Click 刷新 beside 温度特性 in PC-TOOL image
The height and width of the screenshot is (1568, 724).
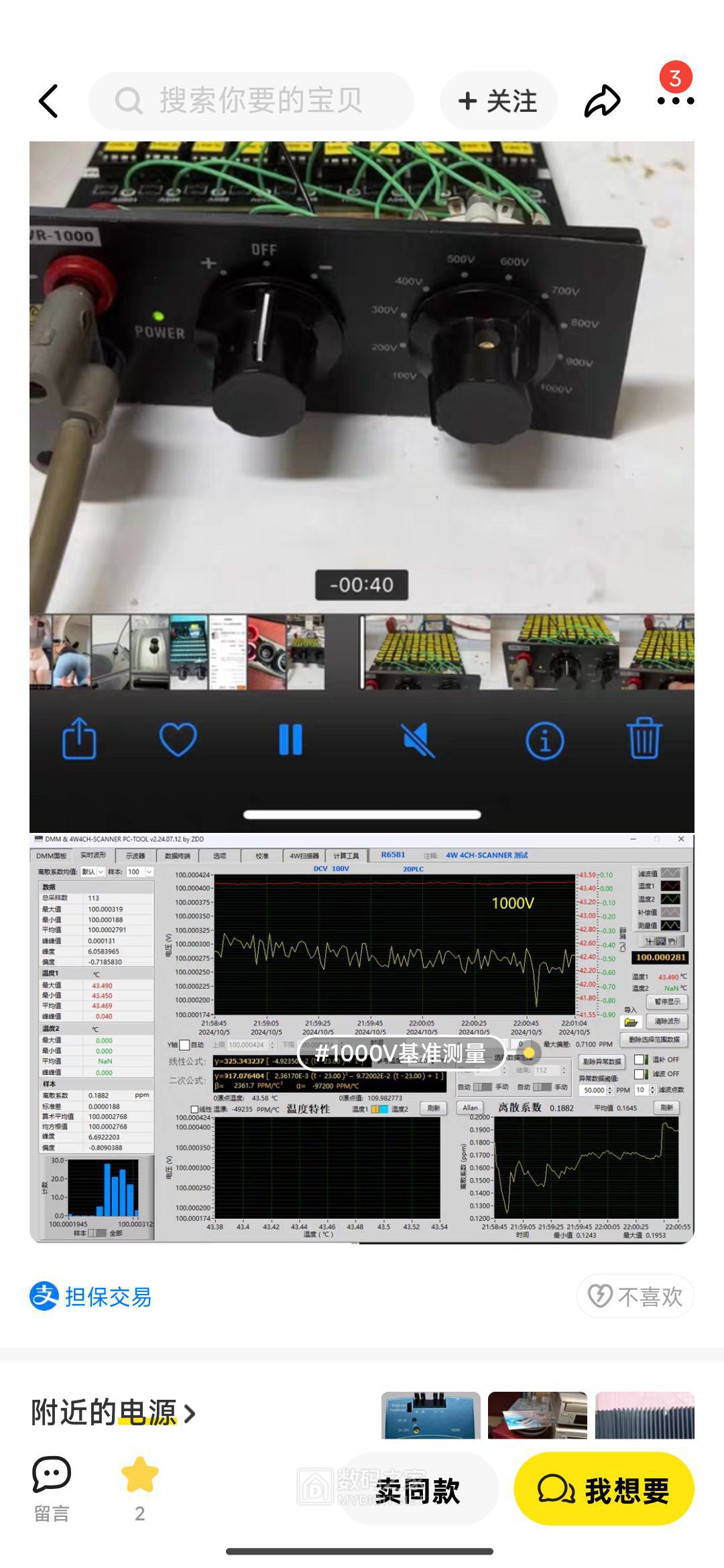pos(434,1108)
